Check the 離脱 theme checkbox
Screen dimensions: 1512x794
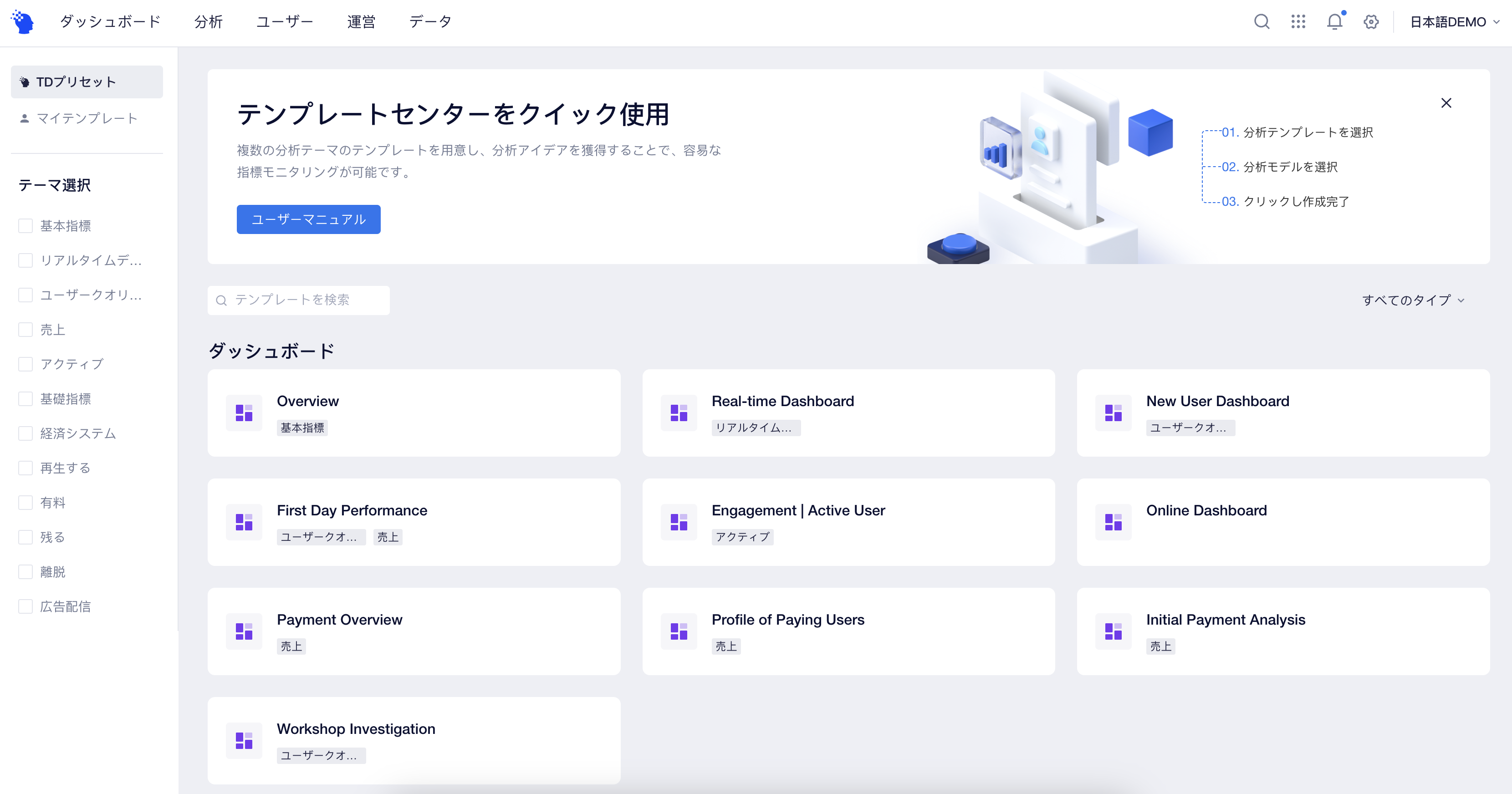(x=25, y=572)
